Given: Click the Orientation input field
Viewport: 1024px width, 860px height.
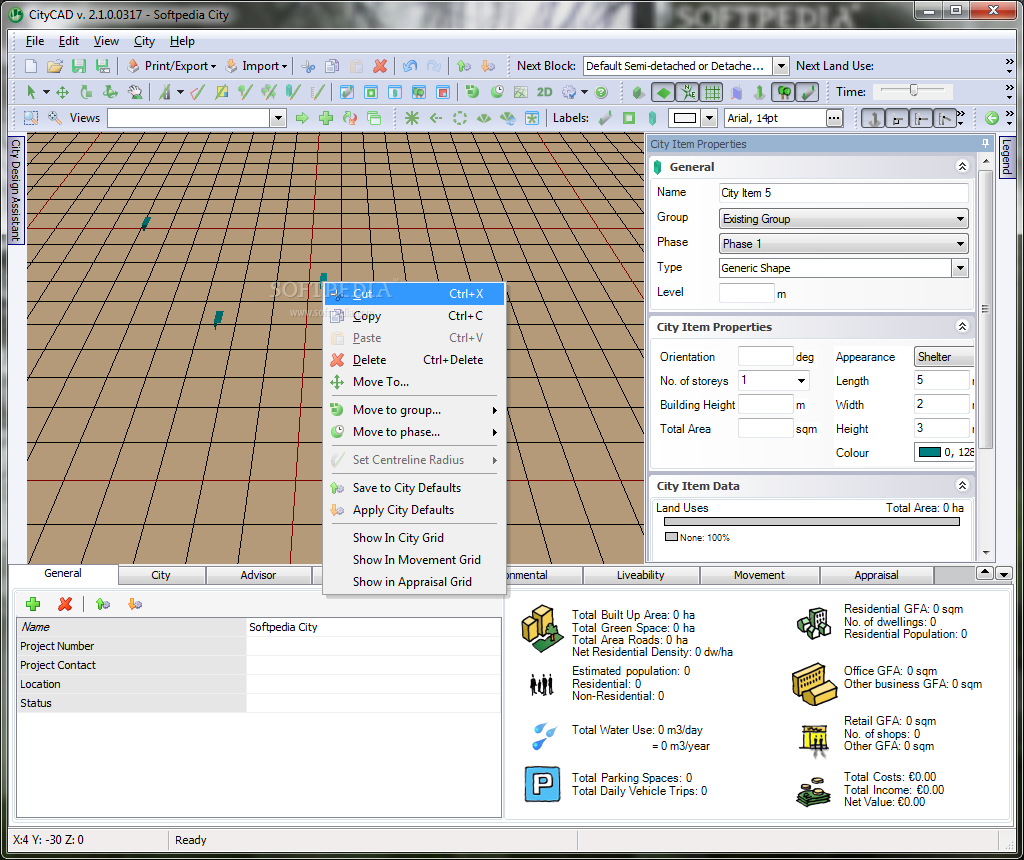Looking at the screenshot, I should (x=765, y=357).
